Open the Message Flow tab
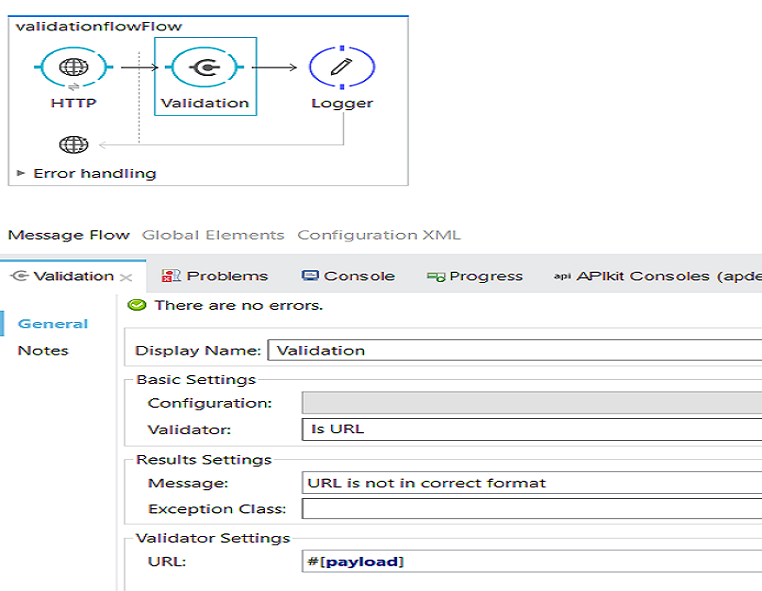The image size is (762, 591). coord(69,235)
